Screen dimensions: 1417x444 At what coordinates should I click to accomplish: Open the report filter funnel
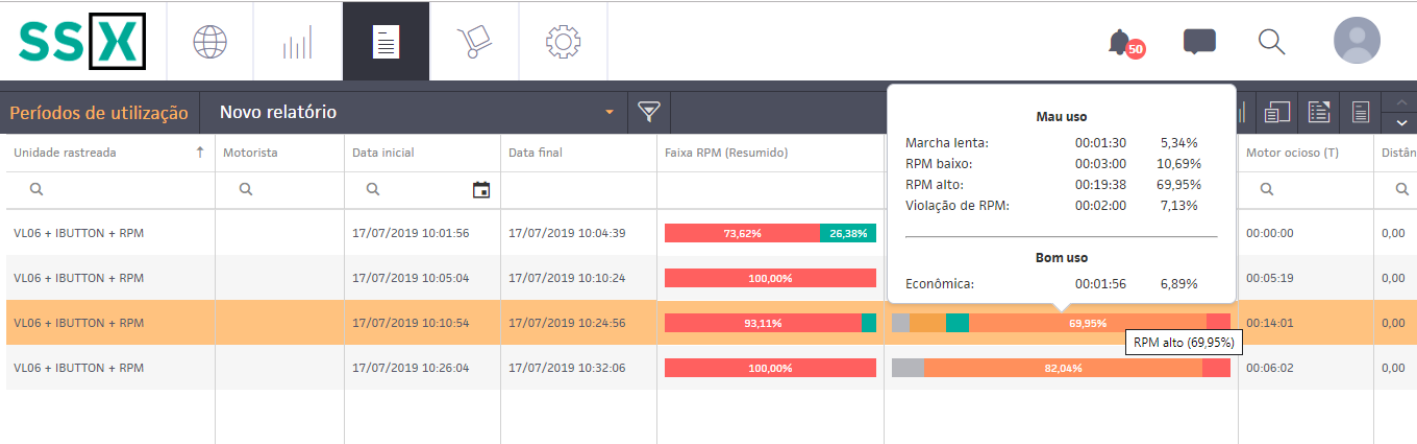(x=649, y=112)
